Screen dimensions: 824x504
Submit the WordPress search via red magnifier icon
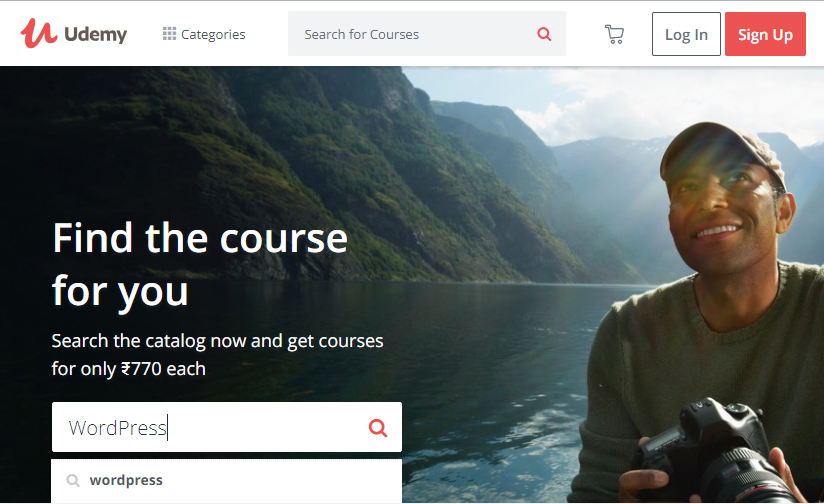point(377,428)
